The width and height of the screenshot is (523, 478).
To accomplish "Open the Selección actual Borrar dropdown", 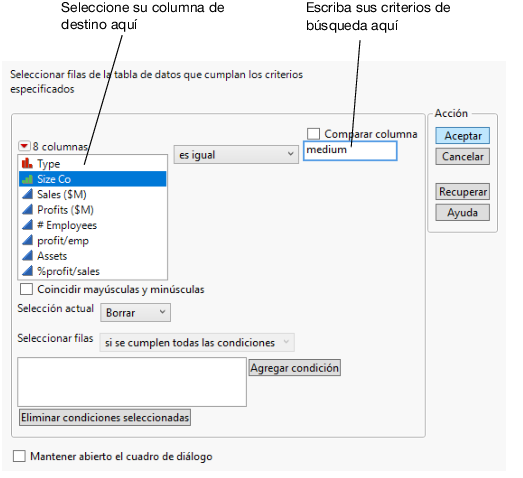I will (x=135, y=313).
